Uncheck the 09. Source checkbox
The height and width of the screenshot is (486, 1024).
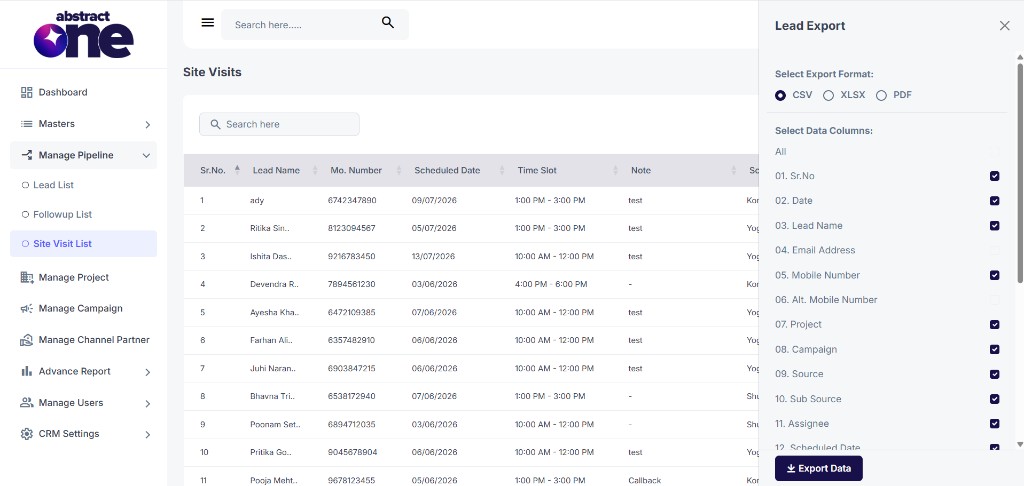coord(995,374)
